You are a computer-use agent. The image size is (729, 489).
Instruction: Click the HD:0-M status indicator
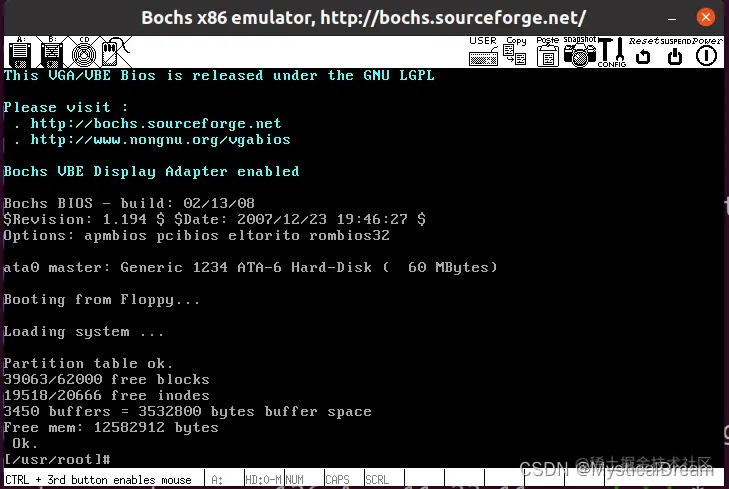coord(264,479)
